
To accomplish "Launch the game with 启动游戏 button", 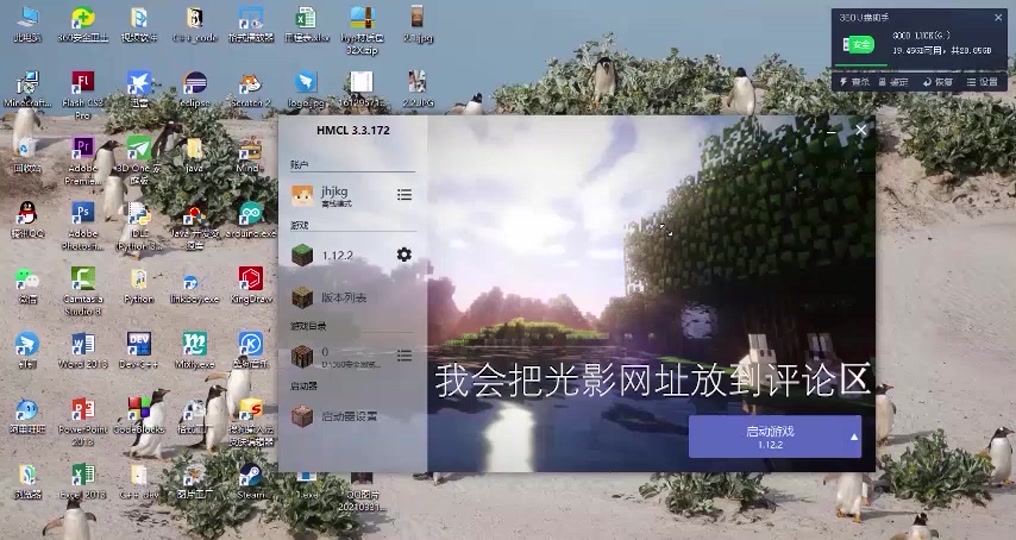I will pos(769,436).
